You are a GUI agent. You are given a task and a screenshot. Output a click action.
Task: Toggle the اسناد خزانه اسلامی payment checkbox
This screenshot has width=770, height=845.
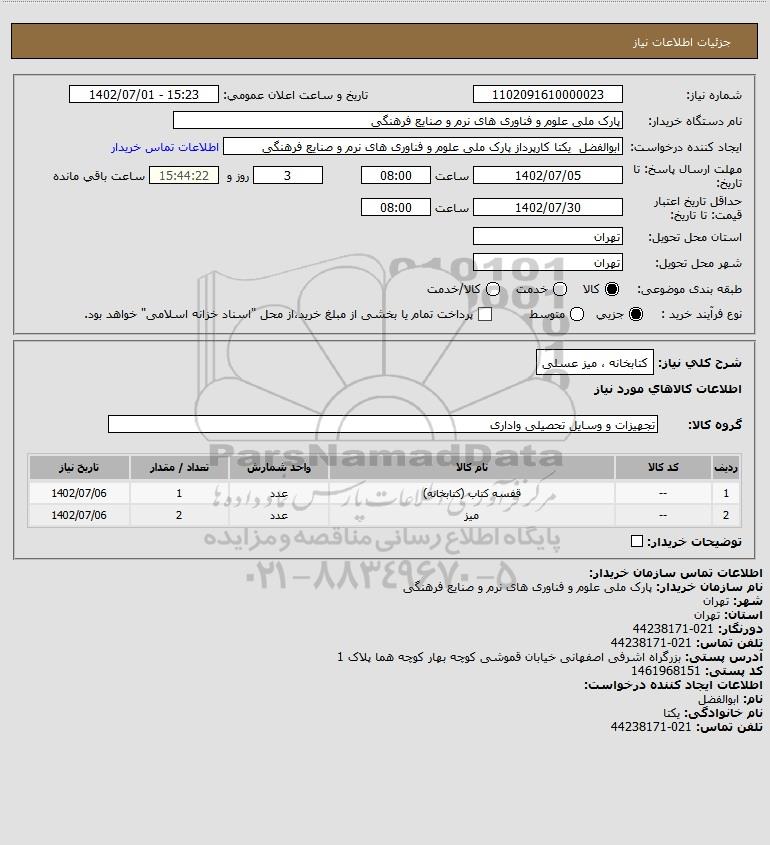coord(485,314)
